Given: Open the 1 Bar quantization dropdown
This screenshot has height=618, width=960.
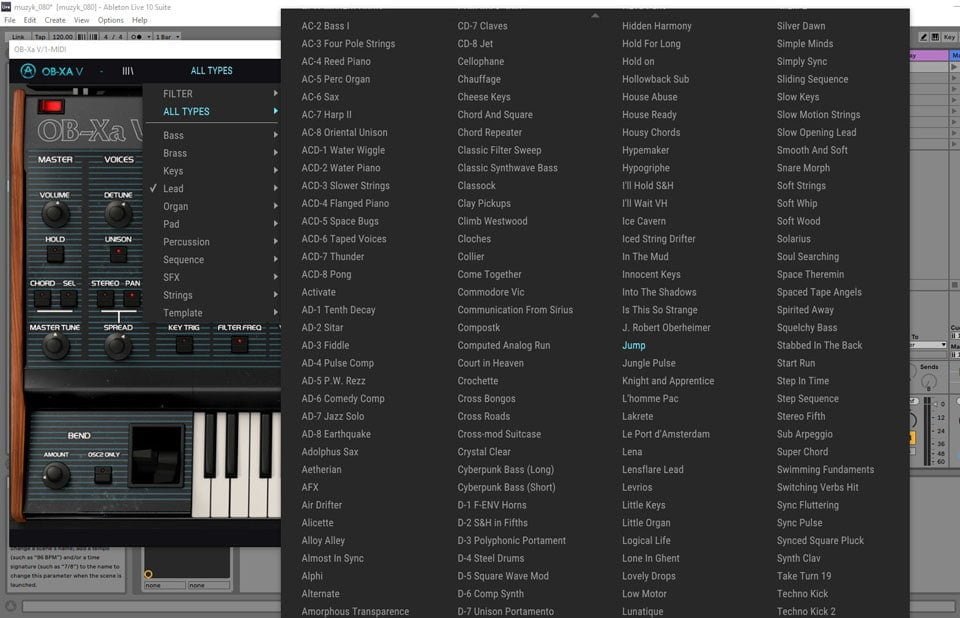Looking at the screenshot, I should 168,37.
